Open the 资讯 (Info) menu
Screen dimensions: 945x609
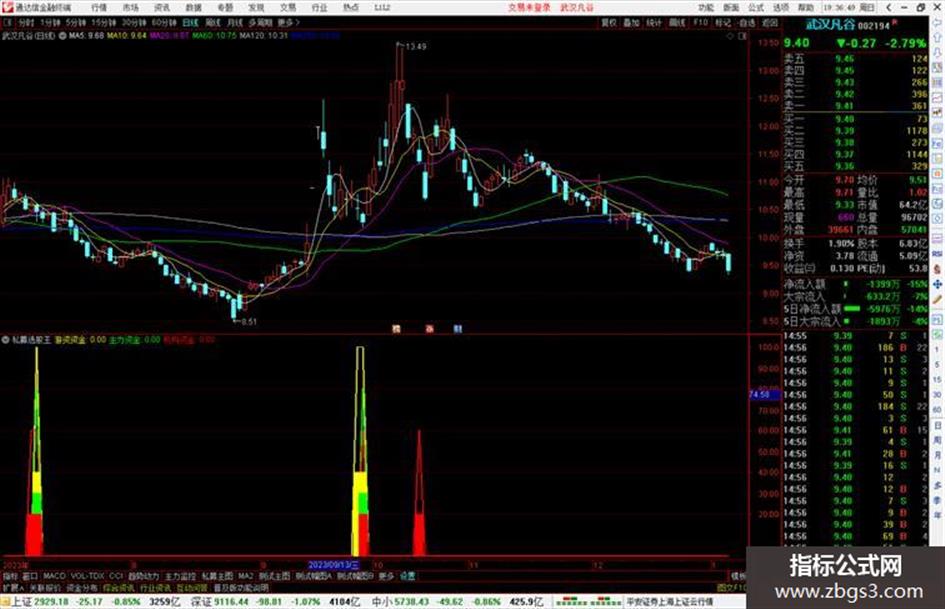(x=162, y=8)
